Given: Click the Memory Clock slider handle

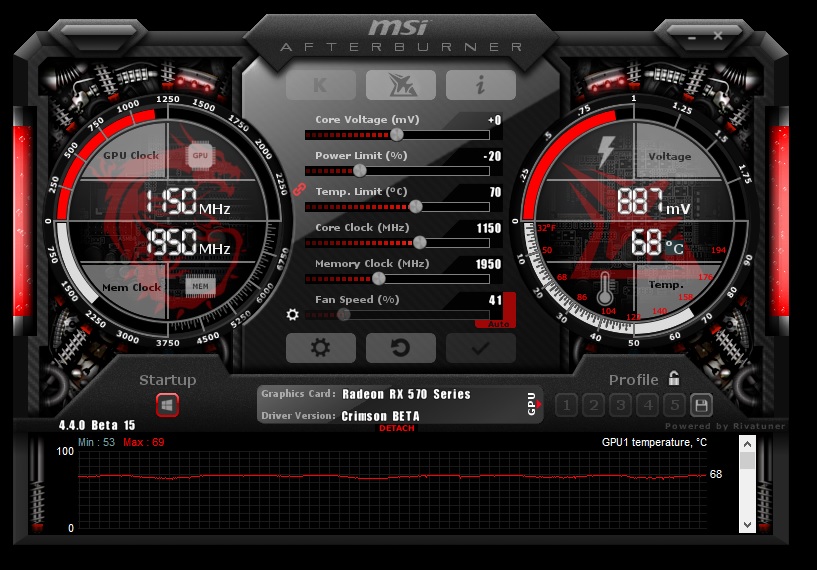Looking at the screenshot, I should [x=379, y=279].
